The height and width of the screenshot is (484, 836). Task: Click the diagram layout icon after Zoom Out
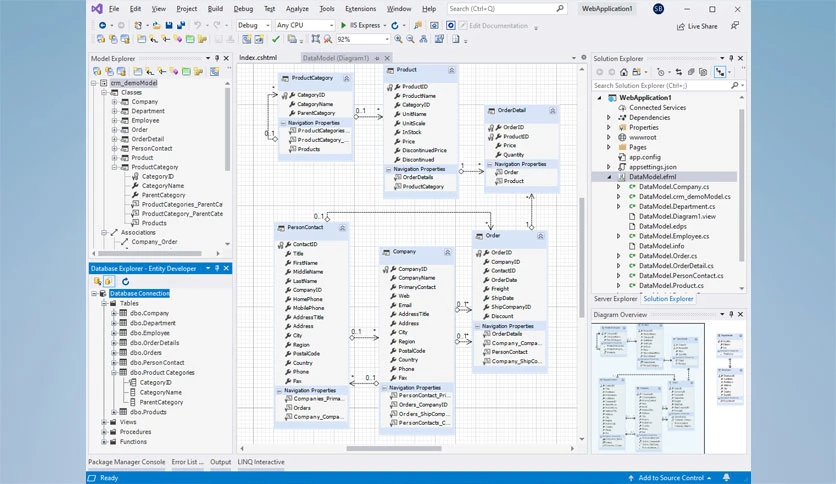tap(423, 39)
